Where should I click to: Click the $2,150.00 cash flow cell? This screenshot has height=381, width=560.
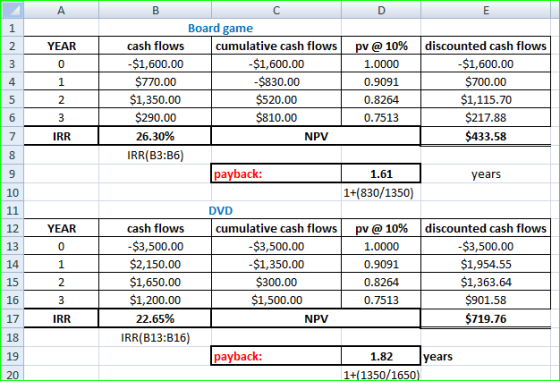coord(155,264)
